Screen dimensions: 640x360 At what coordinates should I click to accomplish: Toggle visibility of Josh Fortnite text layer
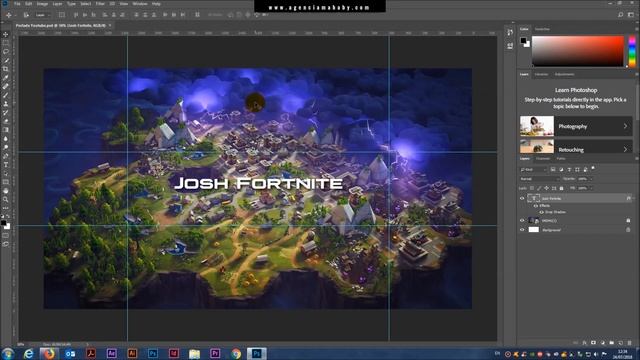[x=522, y=198]
